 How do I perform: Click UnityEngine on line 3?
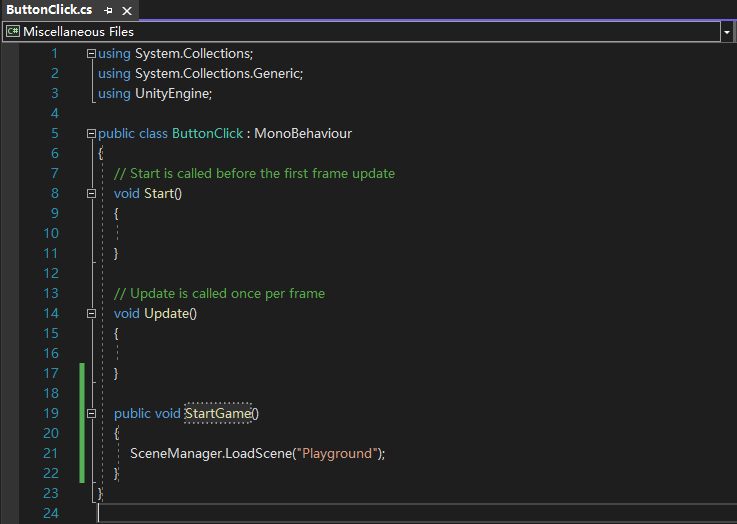tap(172, 94)
